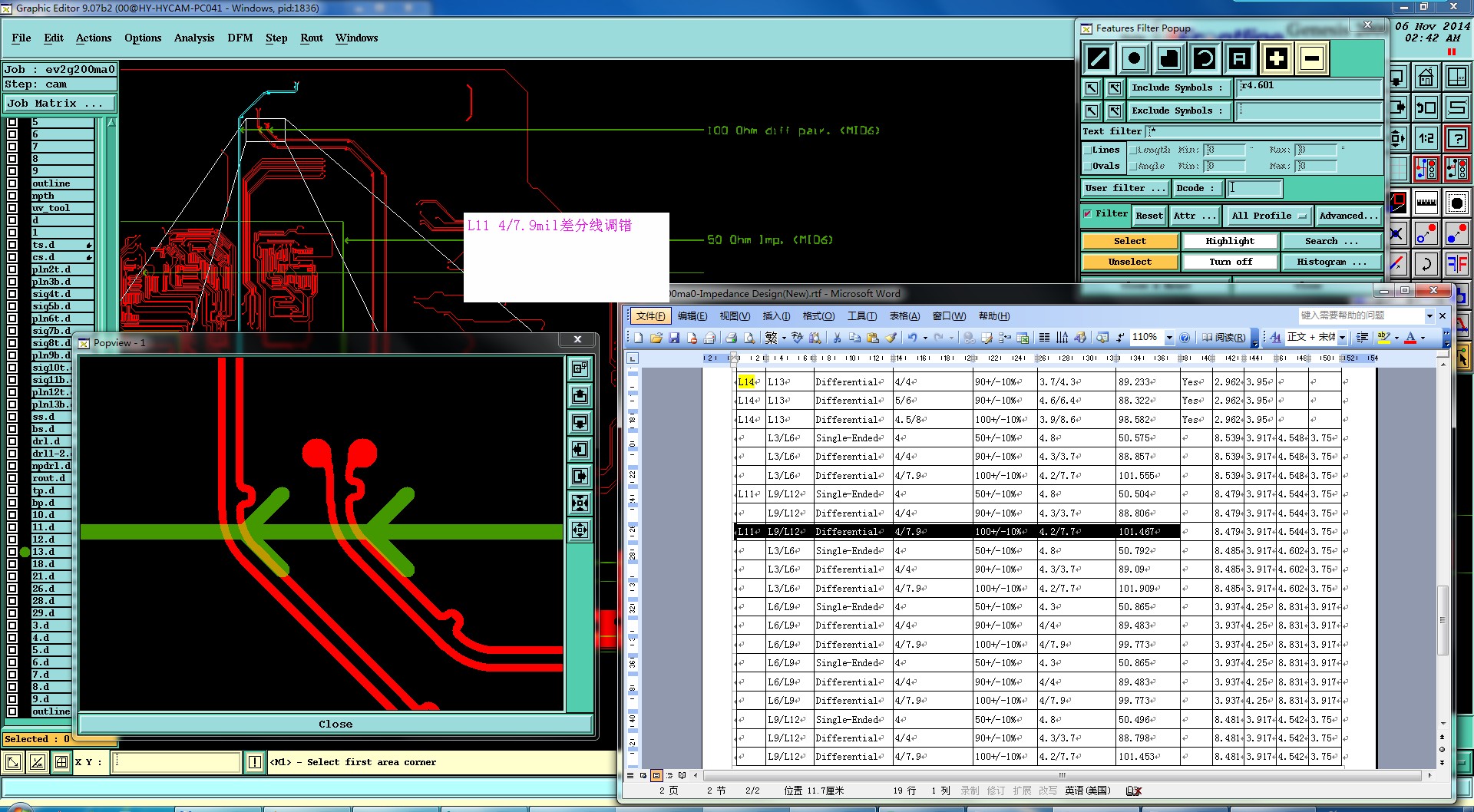Click the positive polarity plus icon
1474x812 pixels.
pos(1276,58)
